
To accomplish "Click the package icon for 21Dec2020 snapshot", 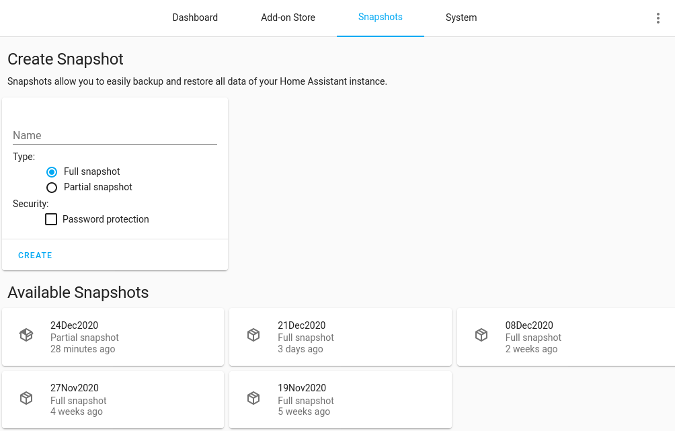I will 253,336.
